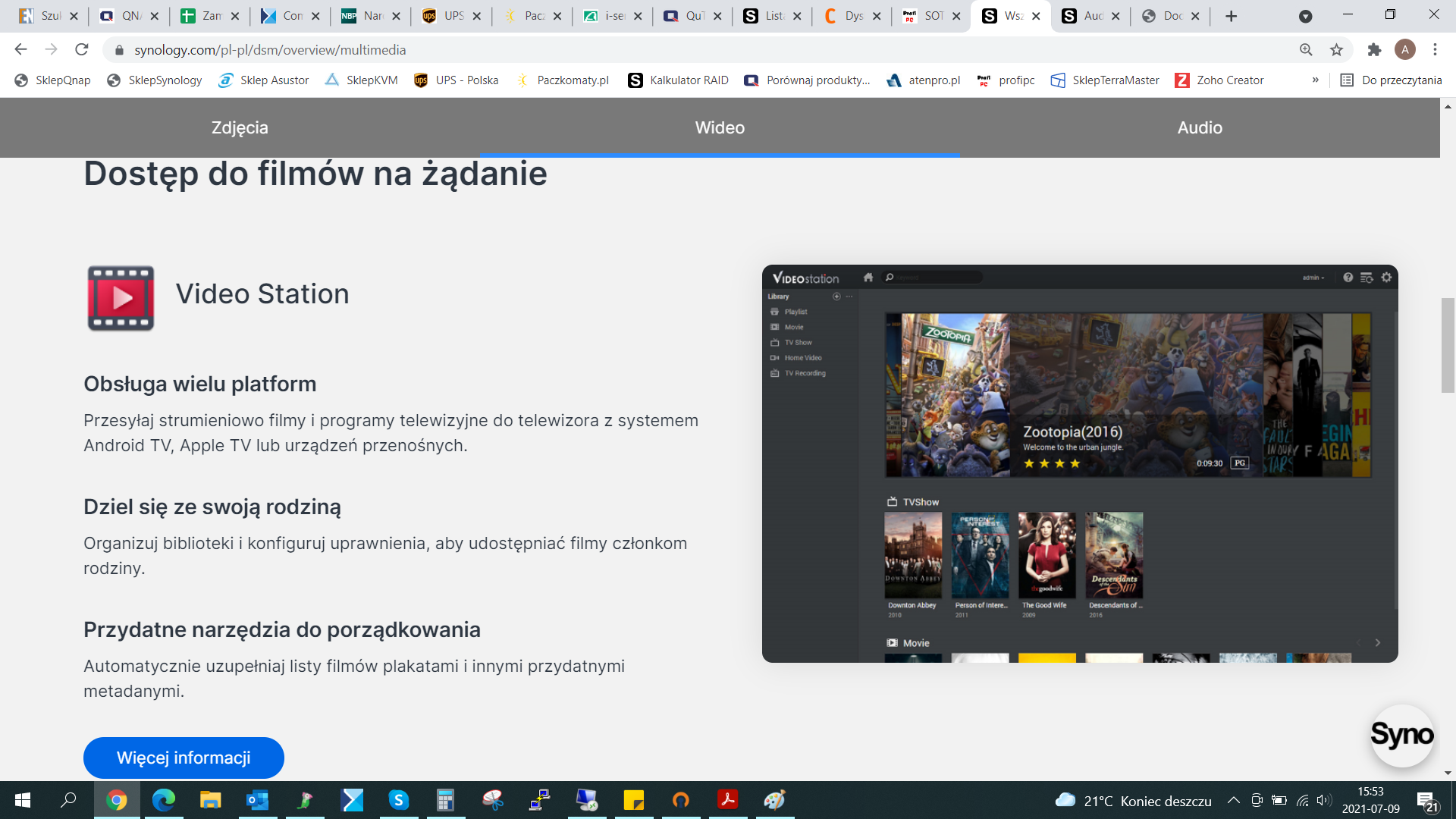This screenshot has height=819, width=1456.
Task: Open the tab search dropdown
Action: click(x=1305, y=16)
